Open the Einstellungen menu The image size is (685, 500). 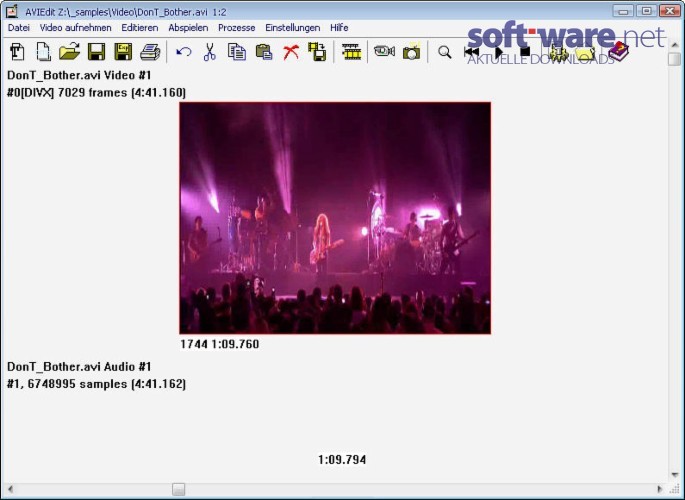pyautogui.click(x=293, y=28)
